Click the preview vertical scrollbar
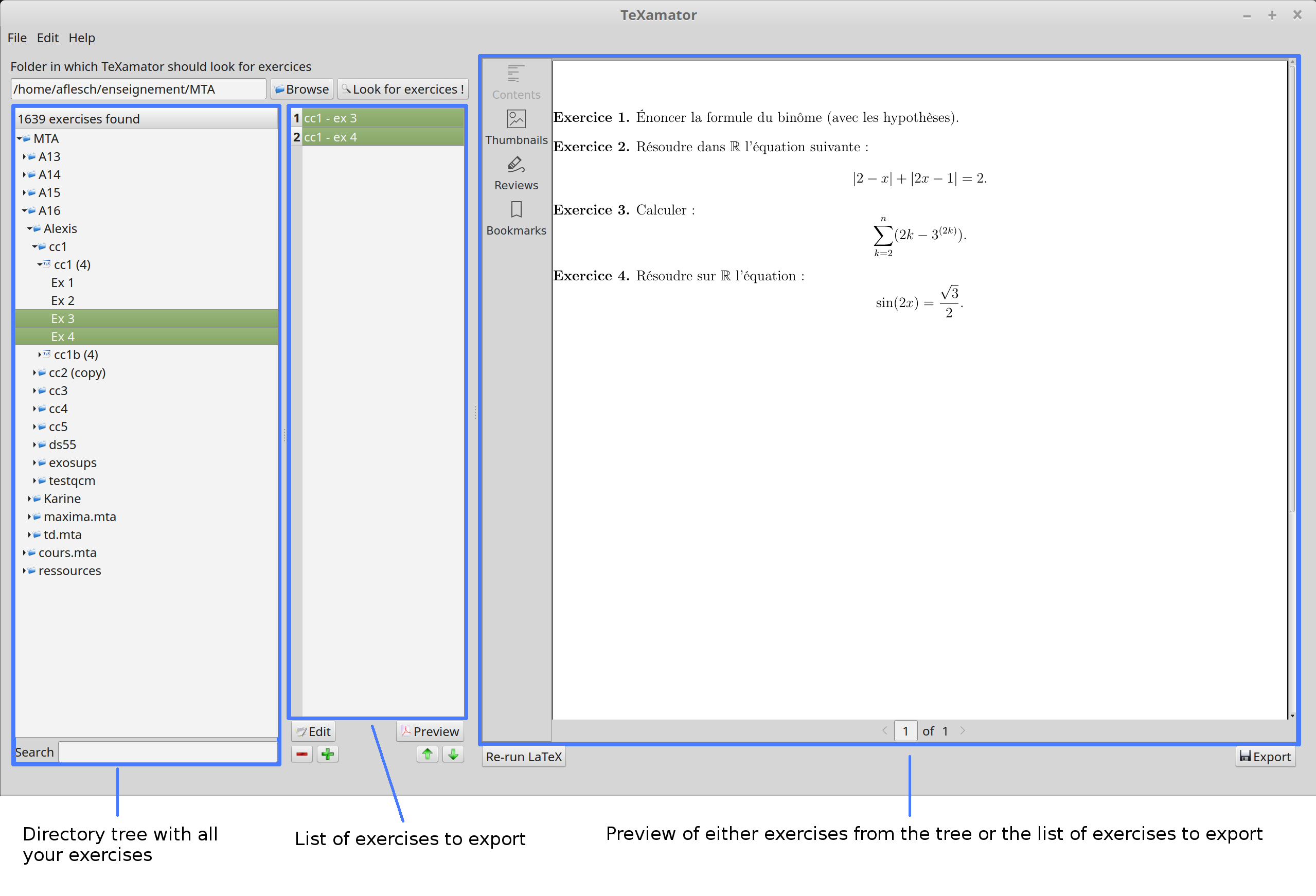Image resolution: width=1316 pixels, height=896 pixels. (1292, 289)
